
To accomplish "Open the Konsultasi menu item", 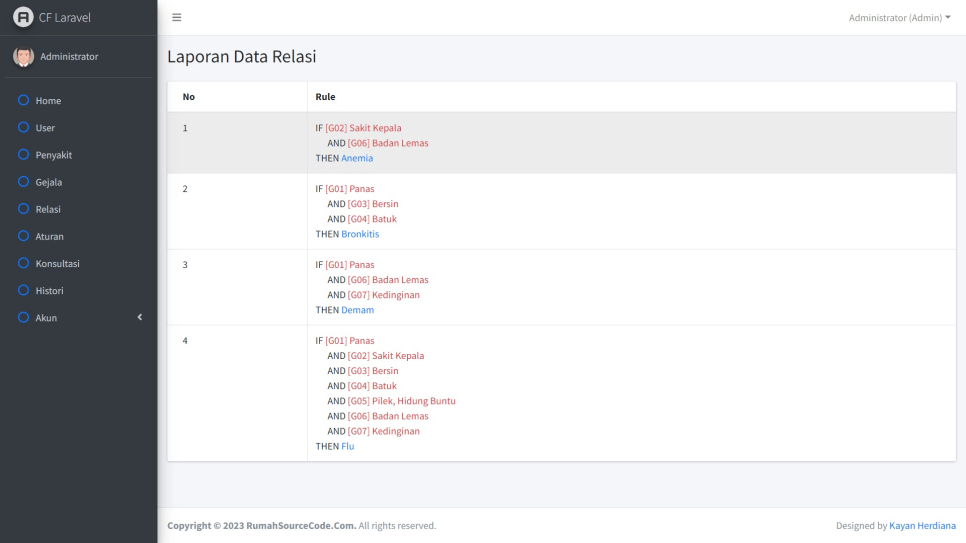I will click(79, 263).
